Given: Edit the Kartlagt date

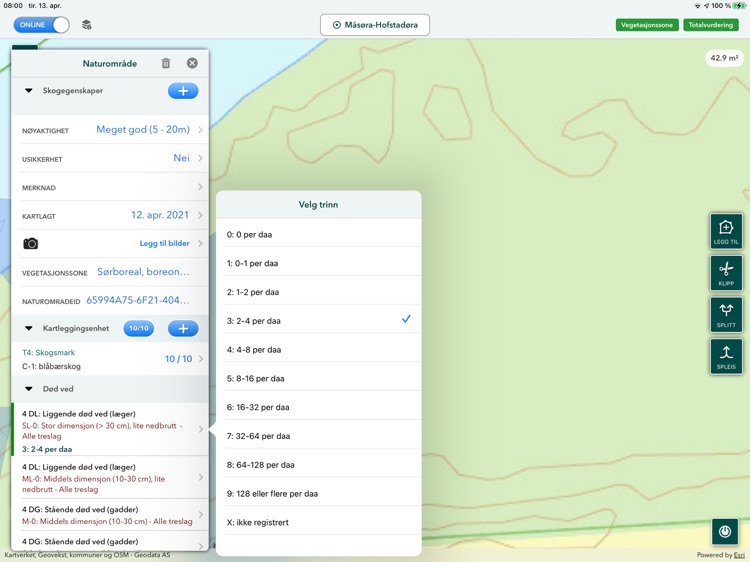Looking at the screenshot, I should (160, 215).
